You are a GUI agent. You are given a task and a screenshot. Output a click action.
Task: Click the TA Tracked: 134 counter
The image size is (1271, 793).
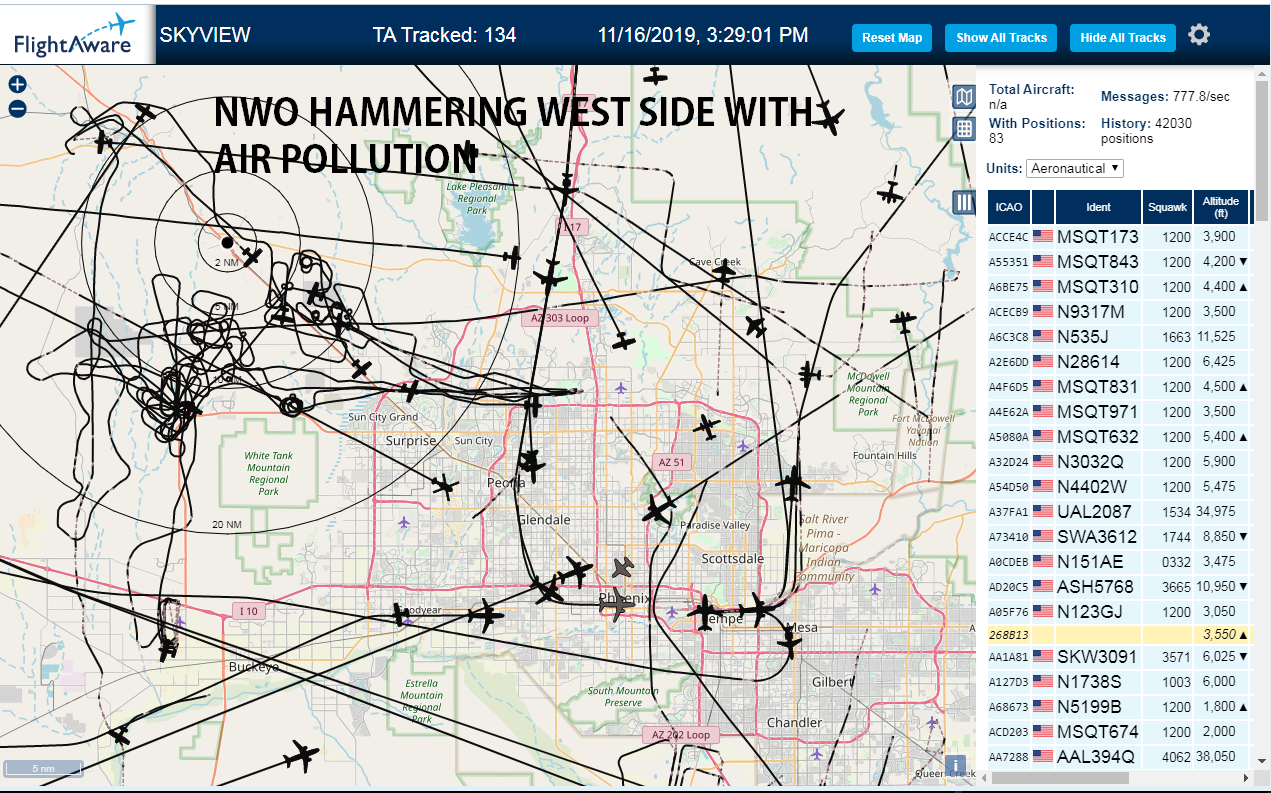tap(444, 35)
